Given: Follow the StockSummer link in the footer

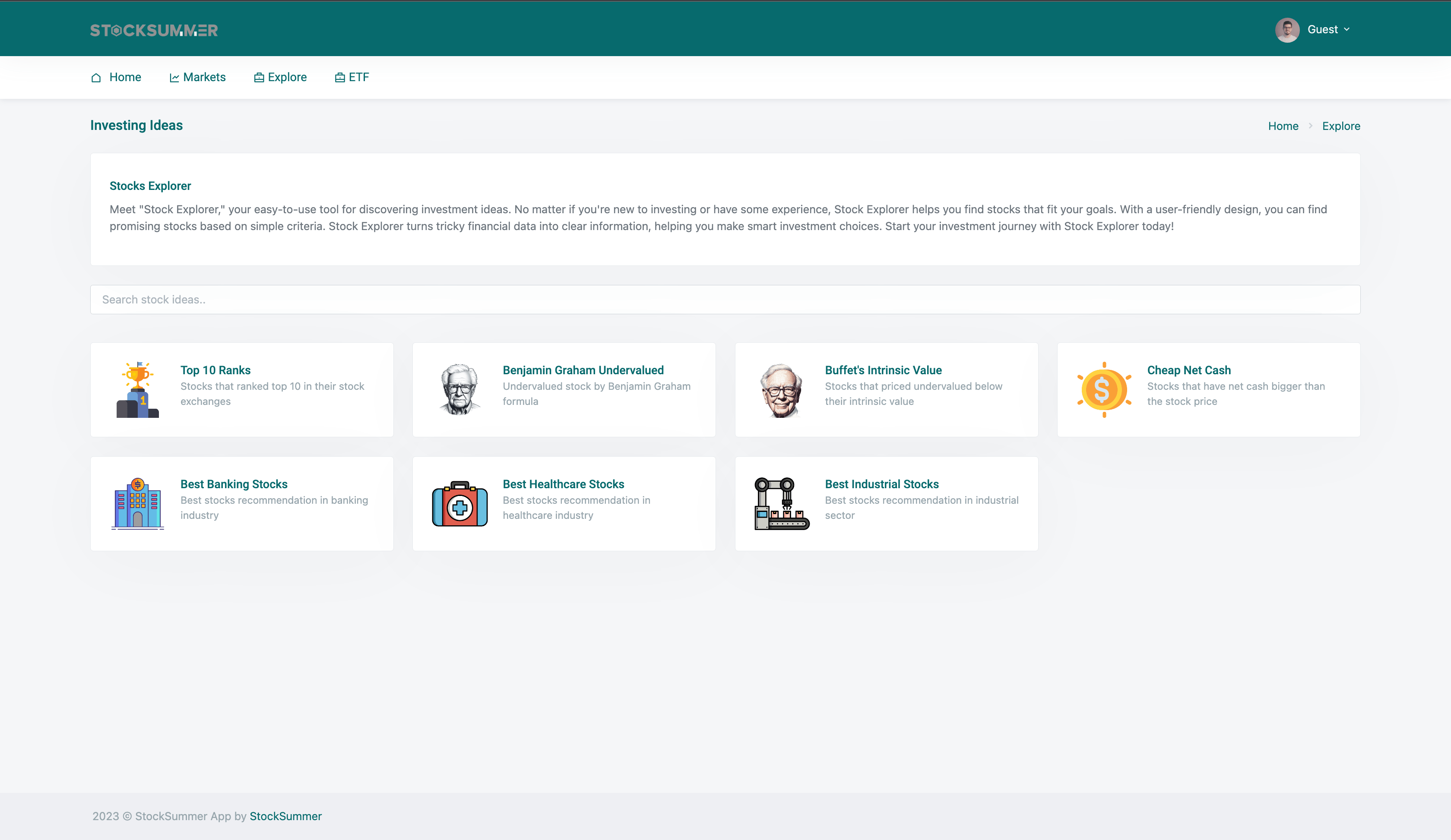Looking at the screenshot, I should click(x=286, y=816).
